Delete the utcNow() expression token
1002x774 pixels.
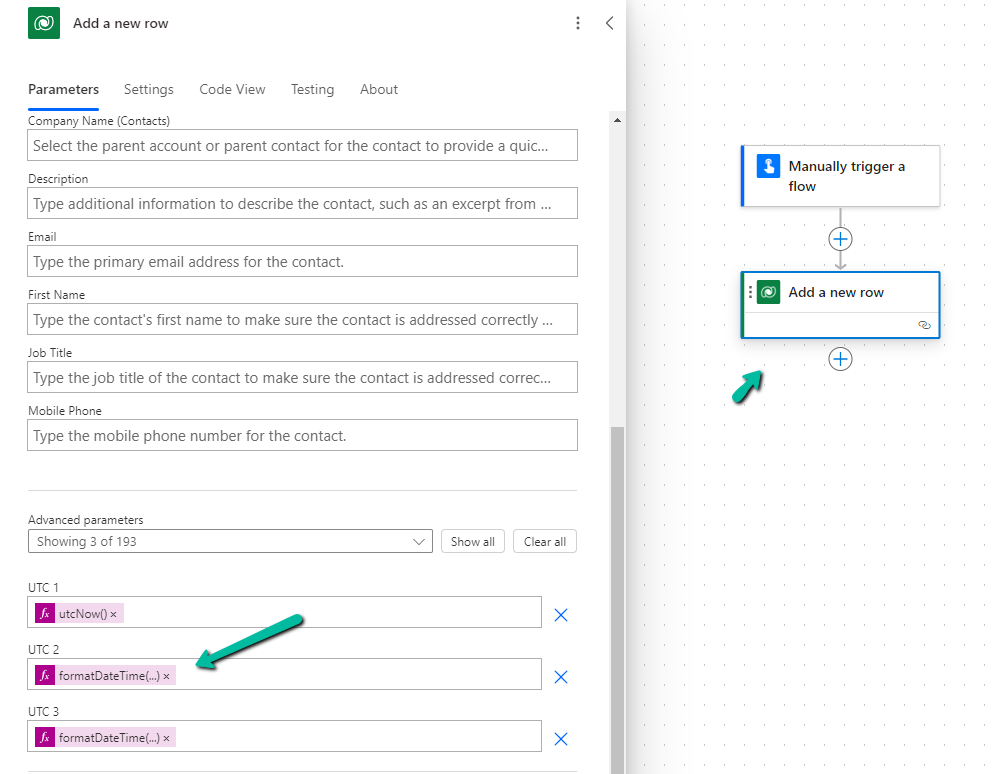coord(114,614)
